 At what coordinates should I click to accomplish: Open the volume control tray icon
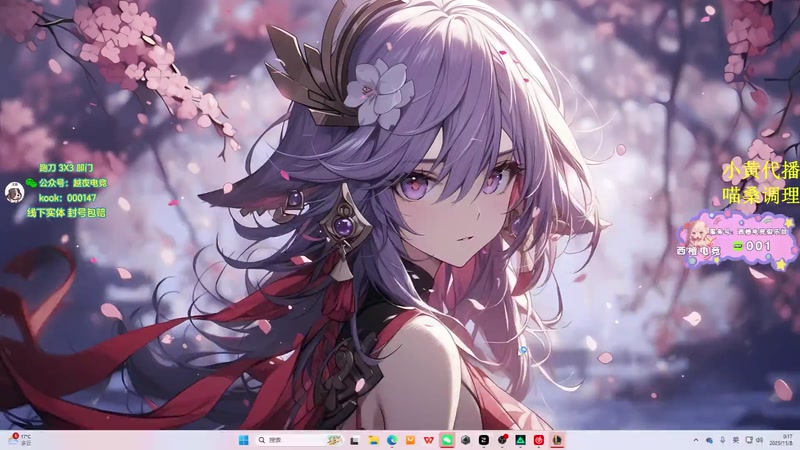click(x=760, y=440)
